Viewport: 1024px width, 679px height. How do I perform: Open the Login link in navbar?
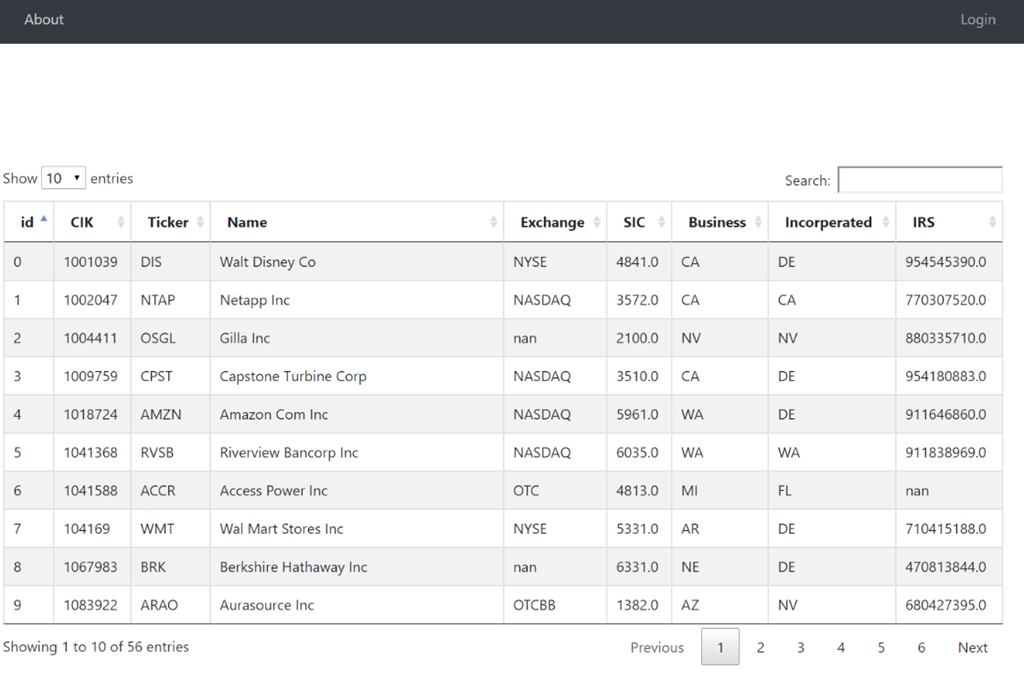point(978,20)
